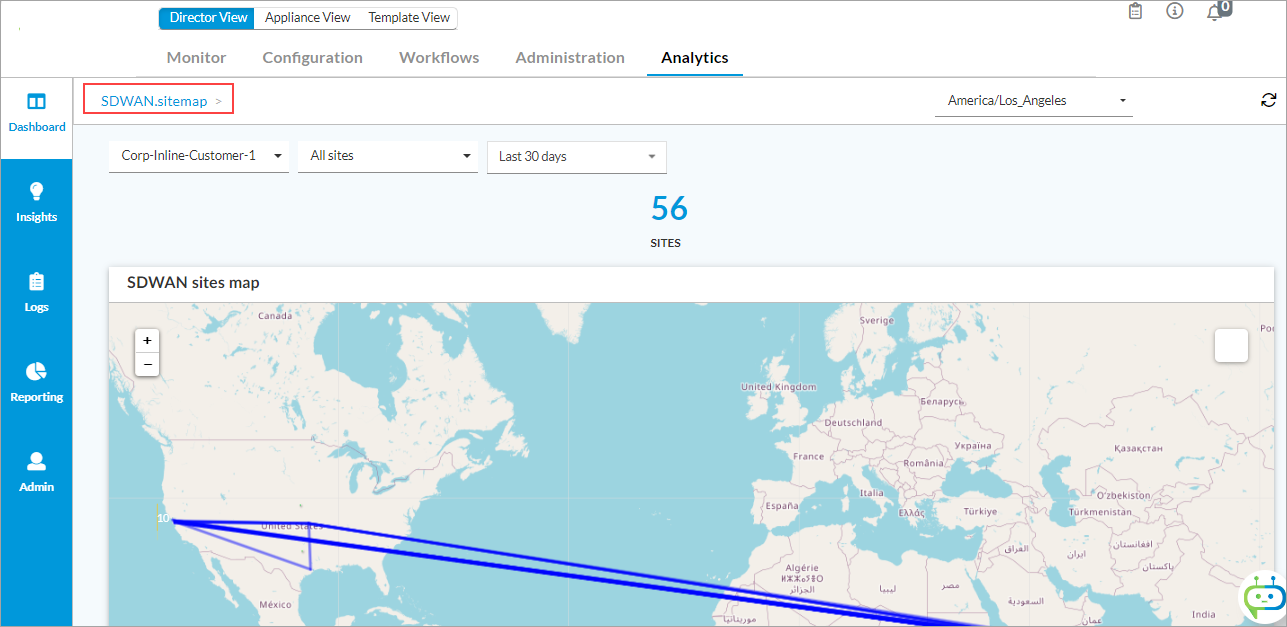Open the Insights section in the sidebar
Image resolution: width=1287 pixels, height=627 pixels.
[37, 201]
